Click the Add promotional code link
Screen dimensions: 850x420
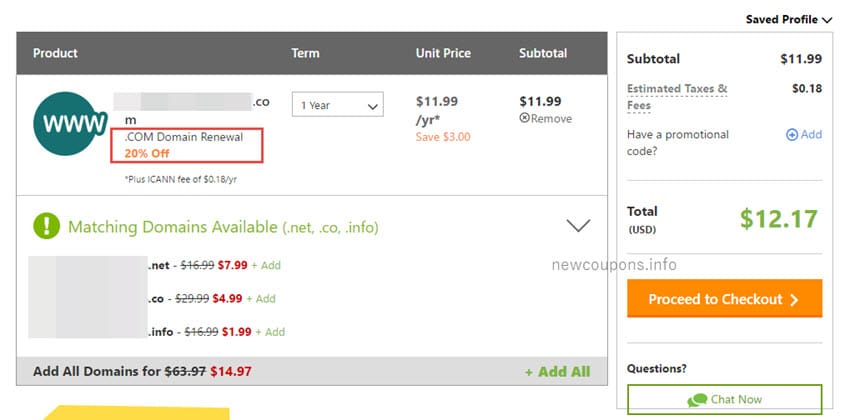pos(804,135)
